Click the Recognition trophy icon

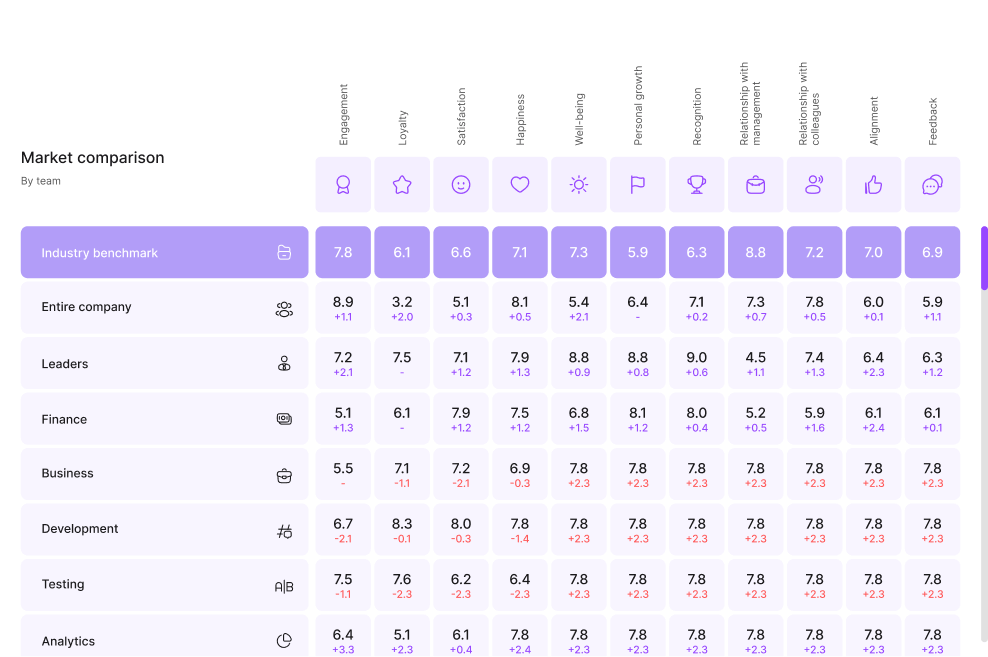[x=697, y=184]
